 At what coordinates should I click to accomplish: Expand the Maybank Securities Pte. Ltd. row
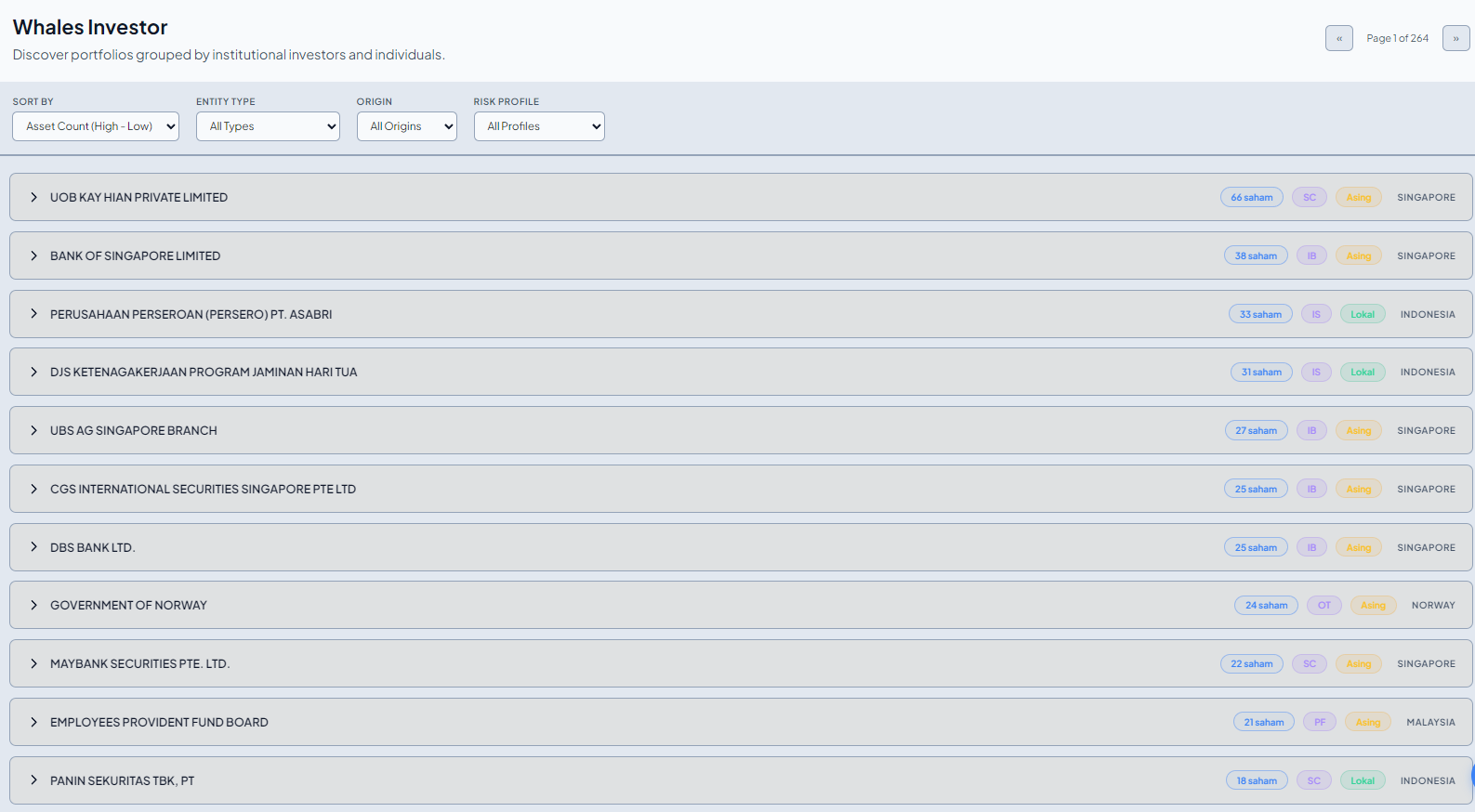(x=741, y=663)
